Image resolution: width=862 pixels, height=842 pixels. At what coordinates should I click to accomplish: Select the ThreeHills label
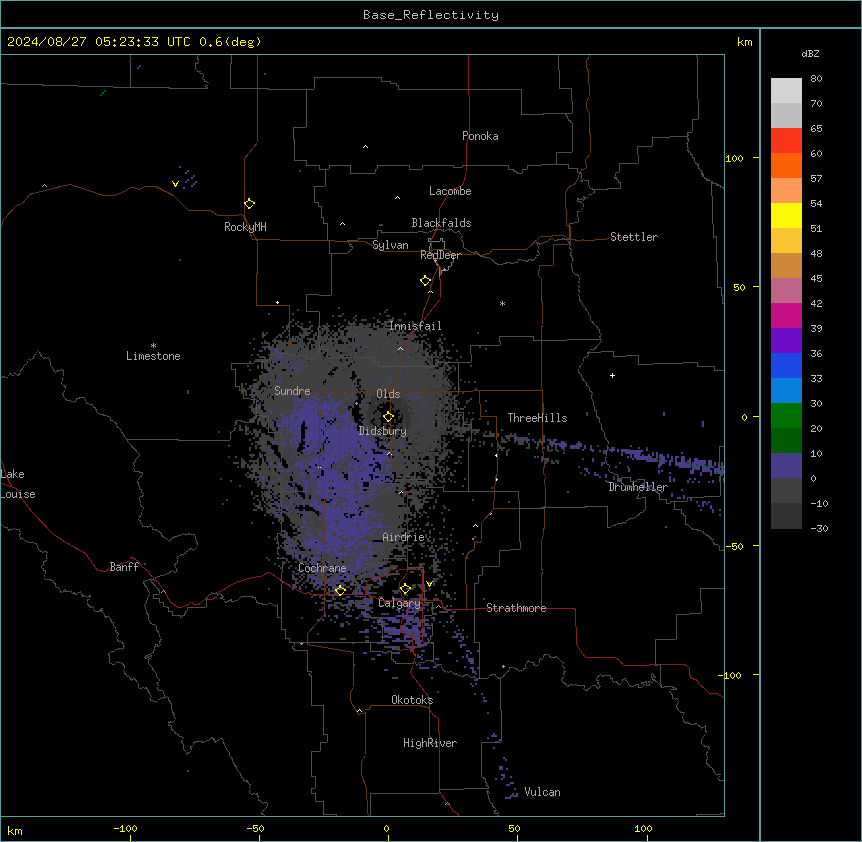click(x=537, y=418)
